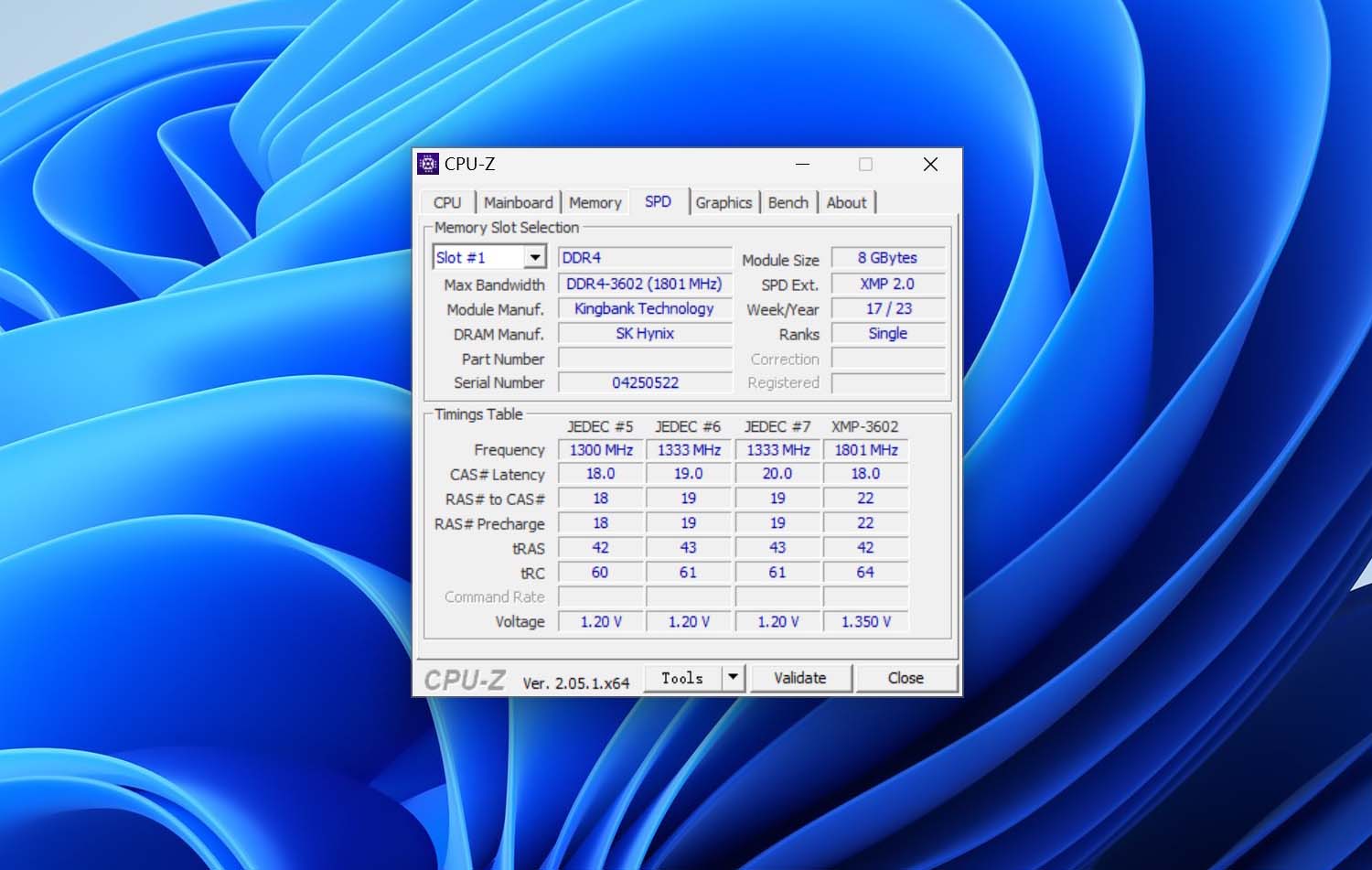Select the SPD tab
The width and height of the screenshot is (1372, 870).
click(x=658, y=201)
